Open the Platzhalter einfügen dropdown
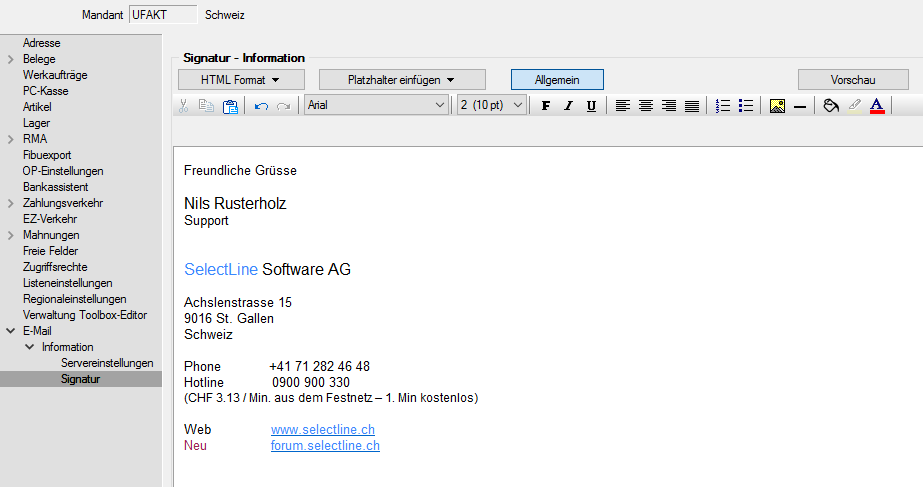Screen dimensions: 923x487 pos(402,80)
